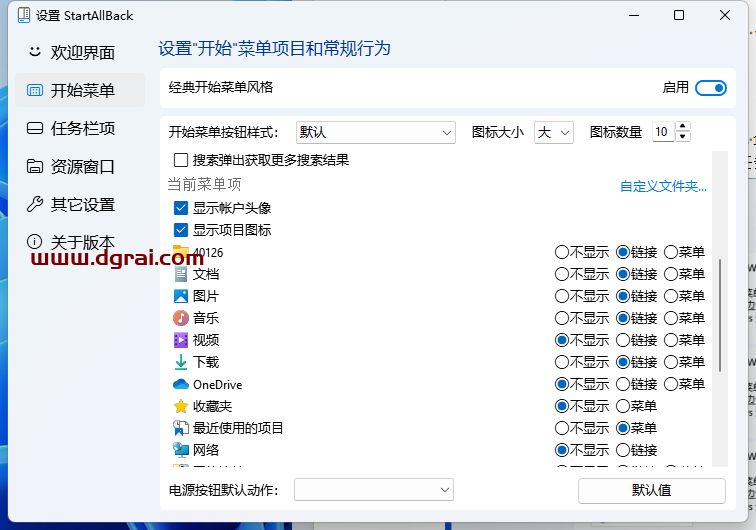Image resolution: width=756 pixels, height=530 pixels.
Task: Select 菜单 for the 40126 folder
Action: coord(671,252)
